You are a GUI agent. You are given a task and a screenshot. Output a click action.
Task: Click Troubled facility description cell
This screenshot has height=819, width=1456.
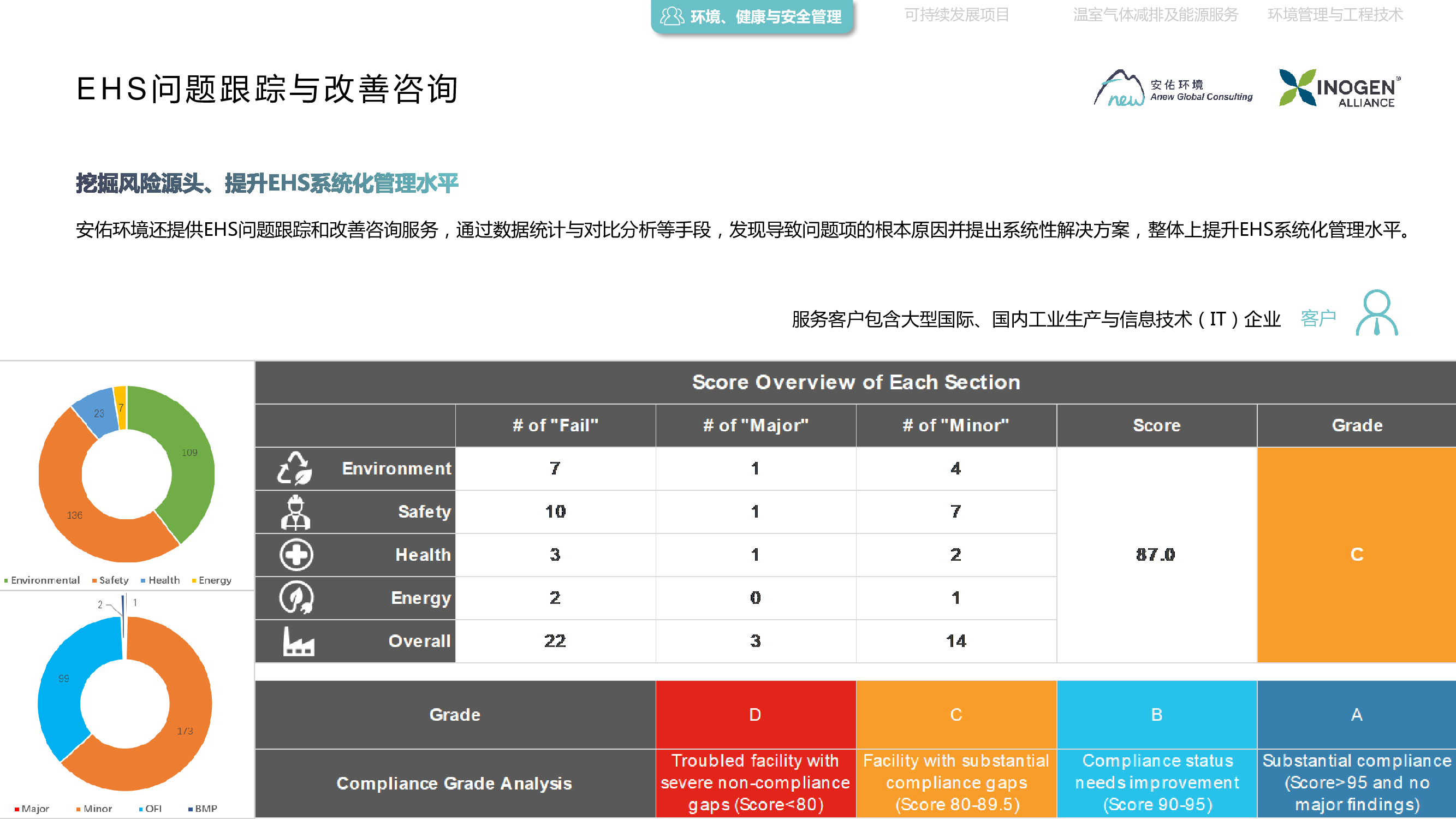click(x=756, y=784)
